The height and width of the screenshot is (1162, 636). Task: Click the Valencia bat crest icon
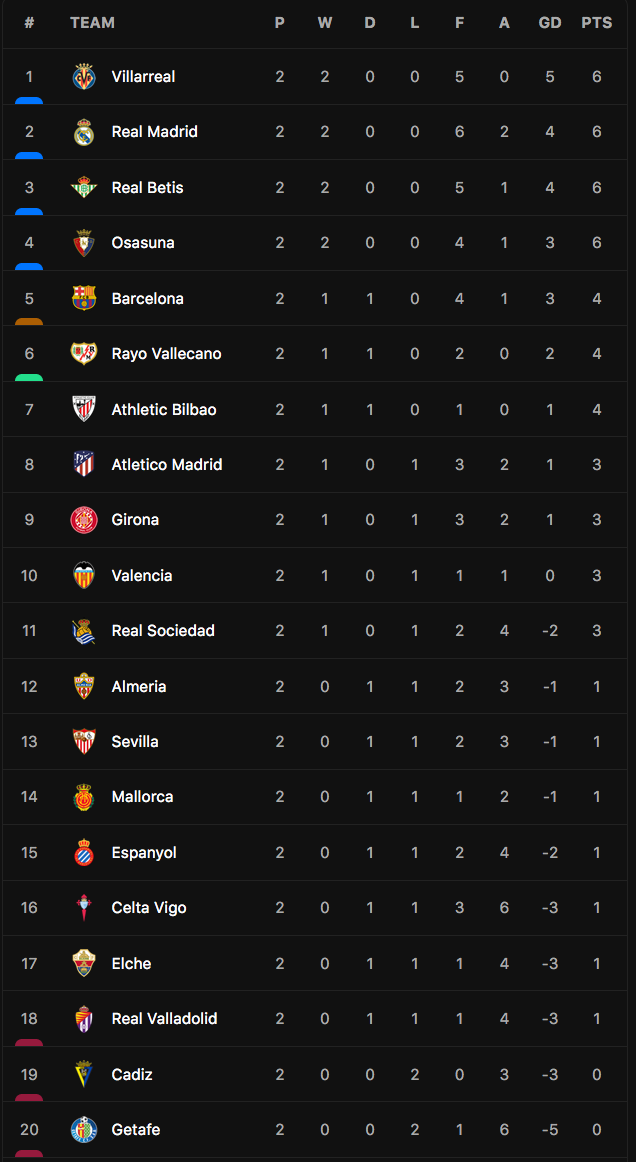point(84,575)
